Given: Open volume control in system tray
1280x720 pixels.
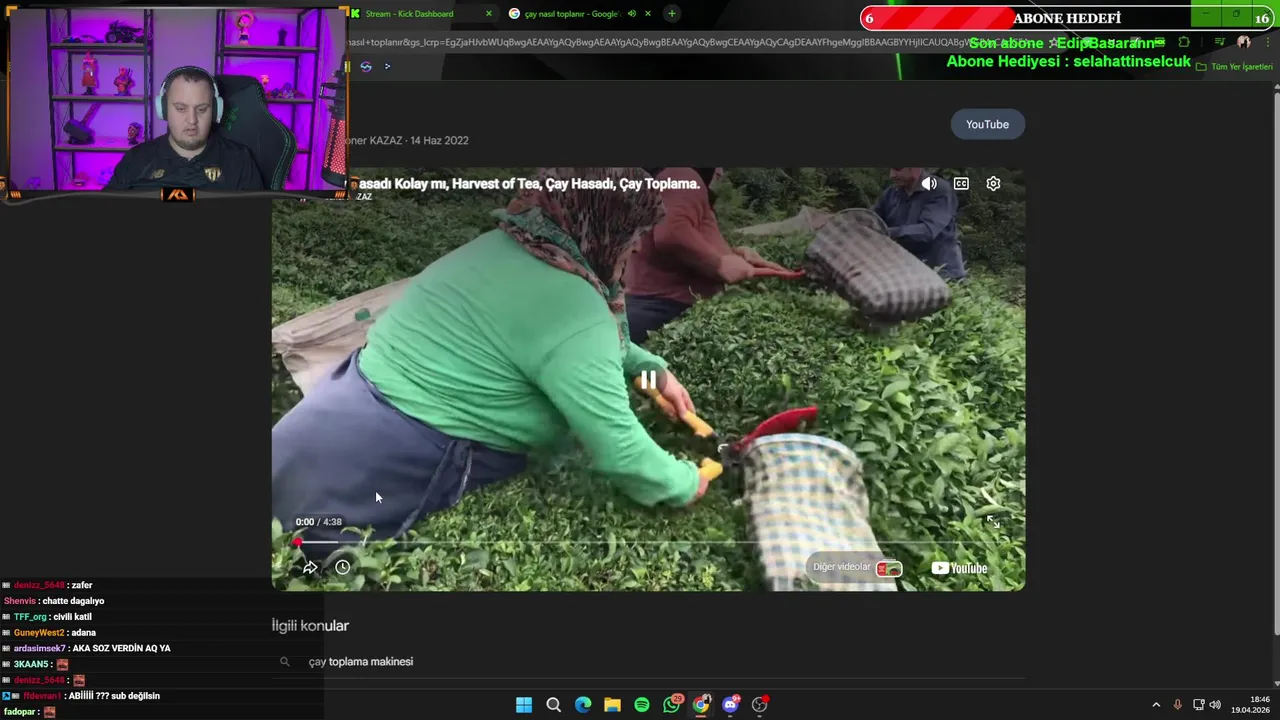Looking at the screenshot, I should tap(1215, 705).
